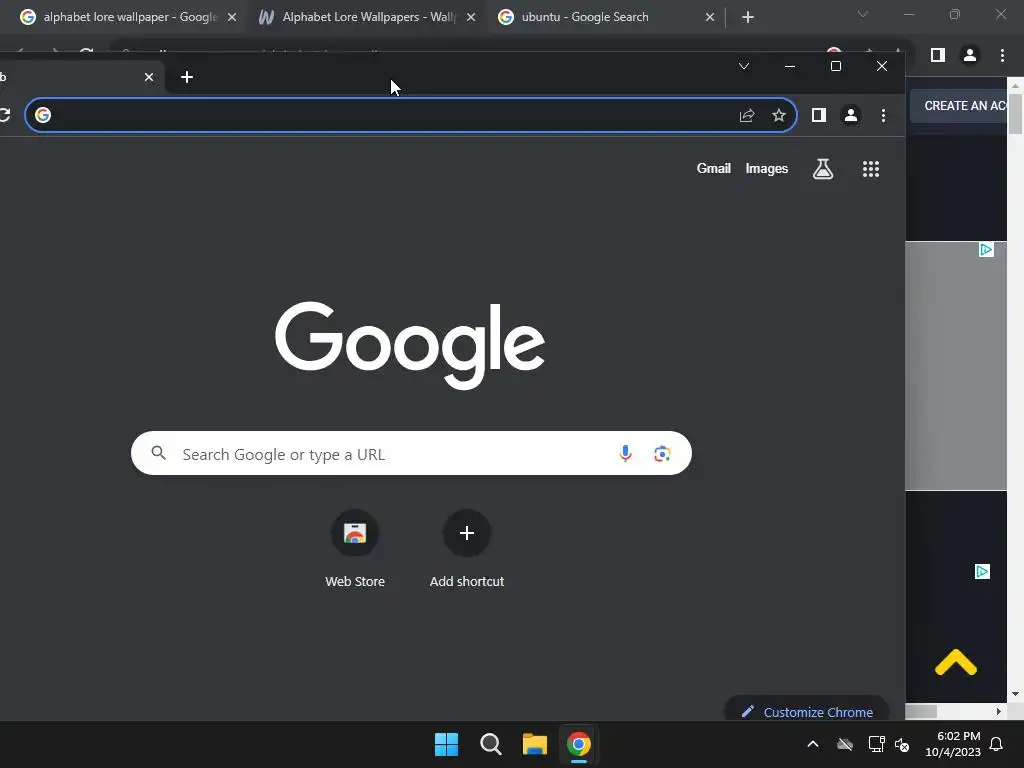Viewport: 1024px width, 768px height.
Task: Click the magnifier icon in Google search box
Action: tap(159, 453)
